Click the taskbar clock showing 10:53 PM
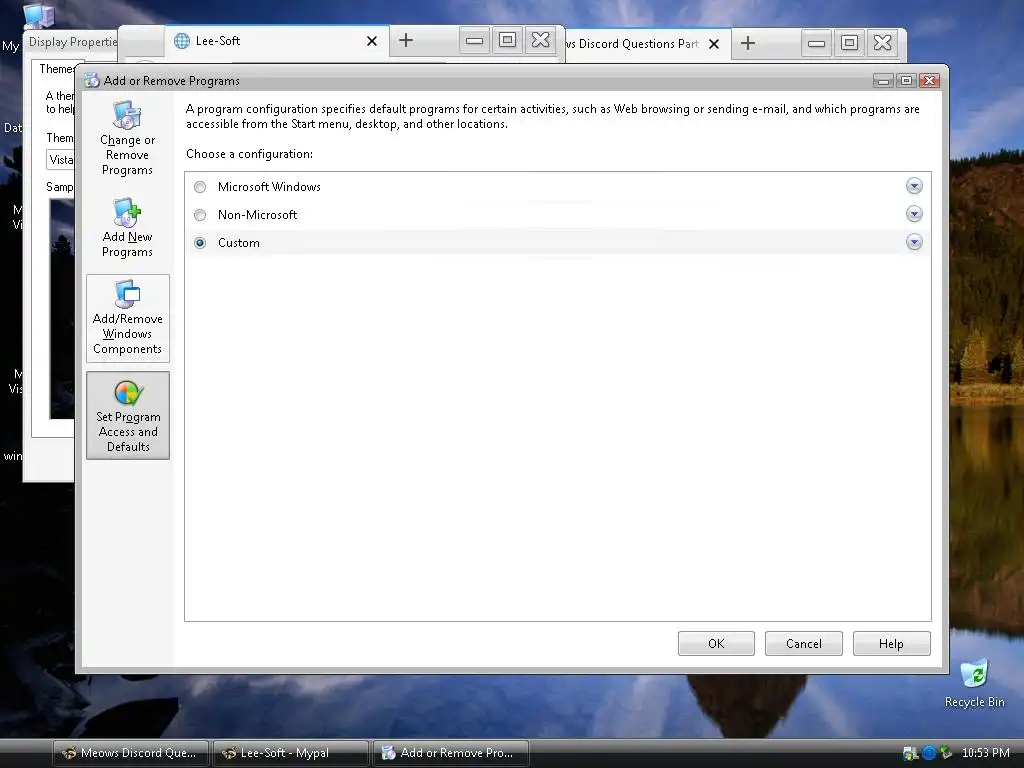 [985, 753]
